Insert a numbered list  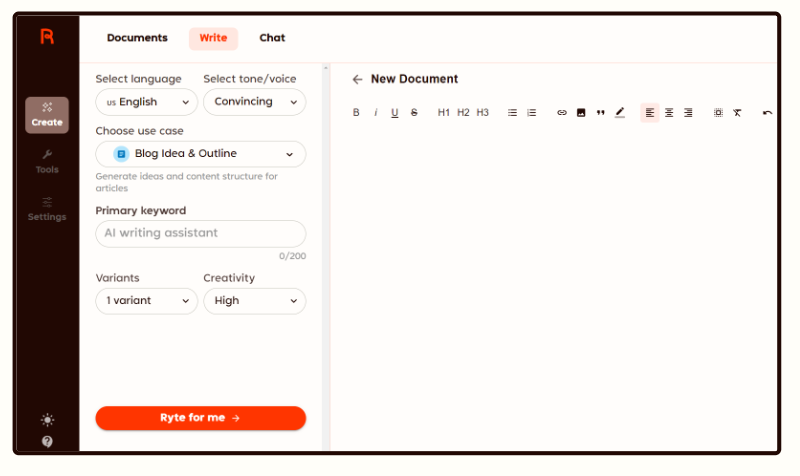[532, 113]
